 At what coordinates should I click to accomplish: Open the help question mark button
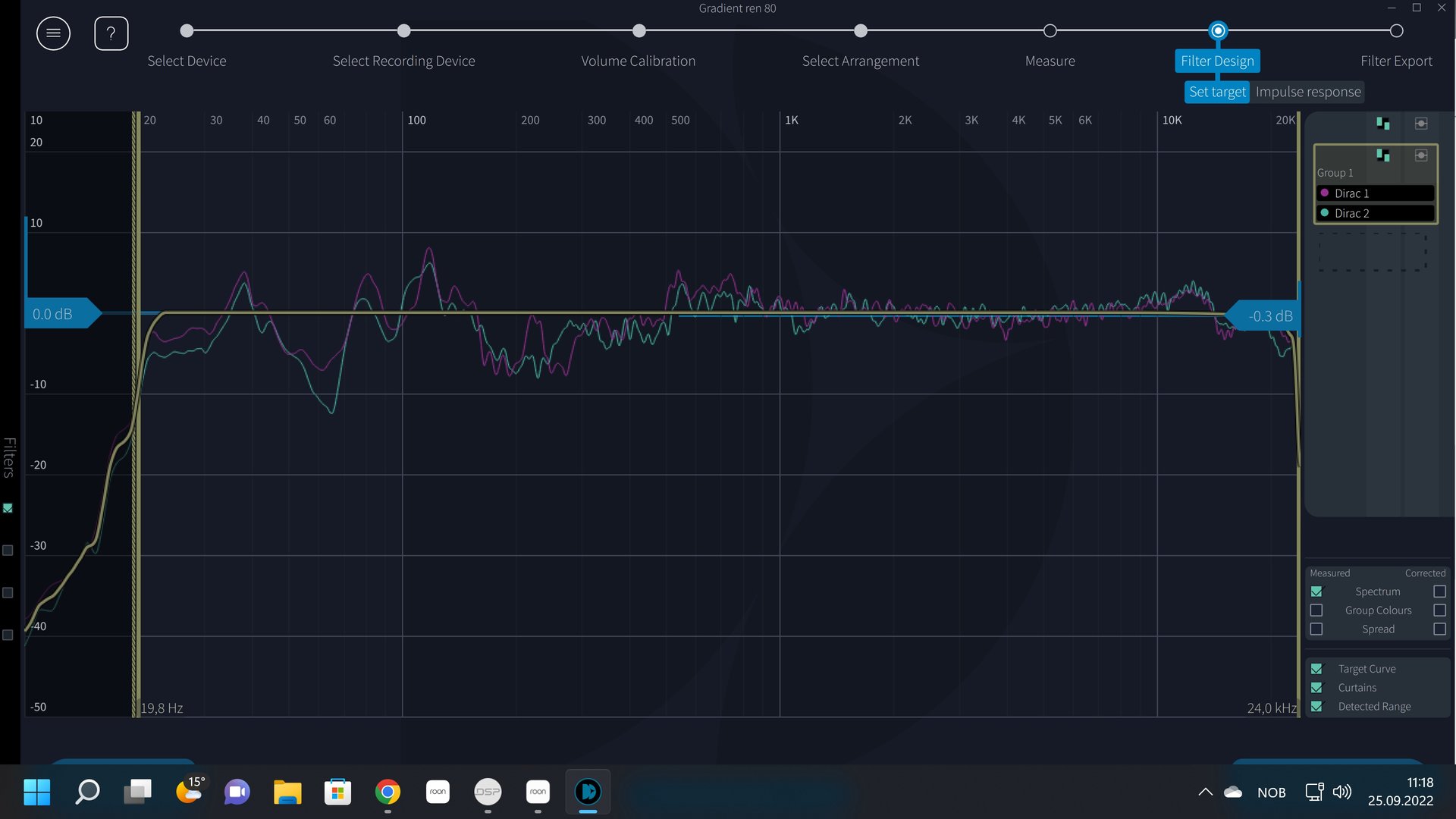click(111, 33)
